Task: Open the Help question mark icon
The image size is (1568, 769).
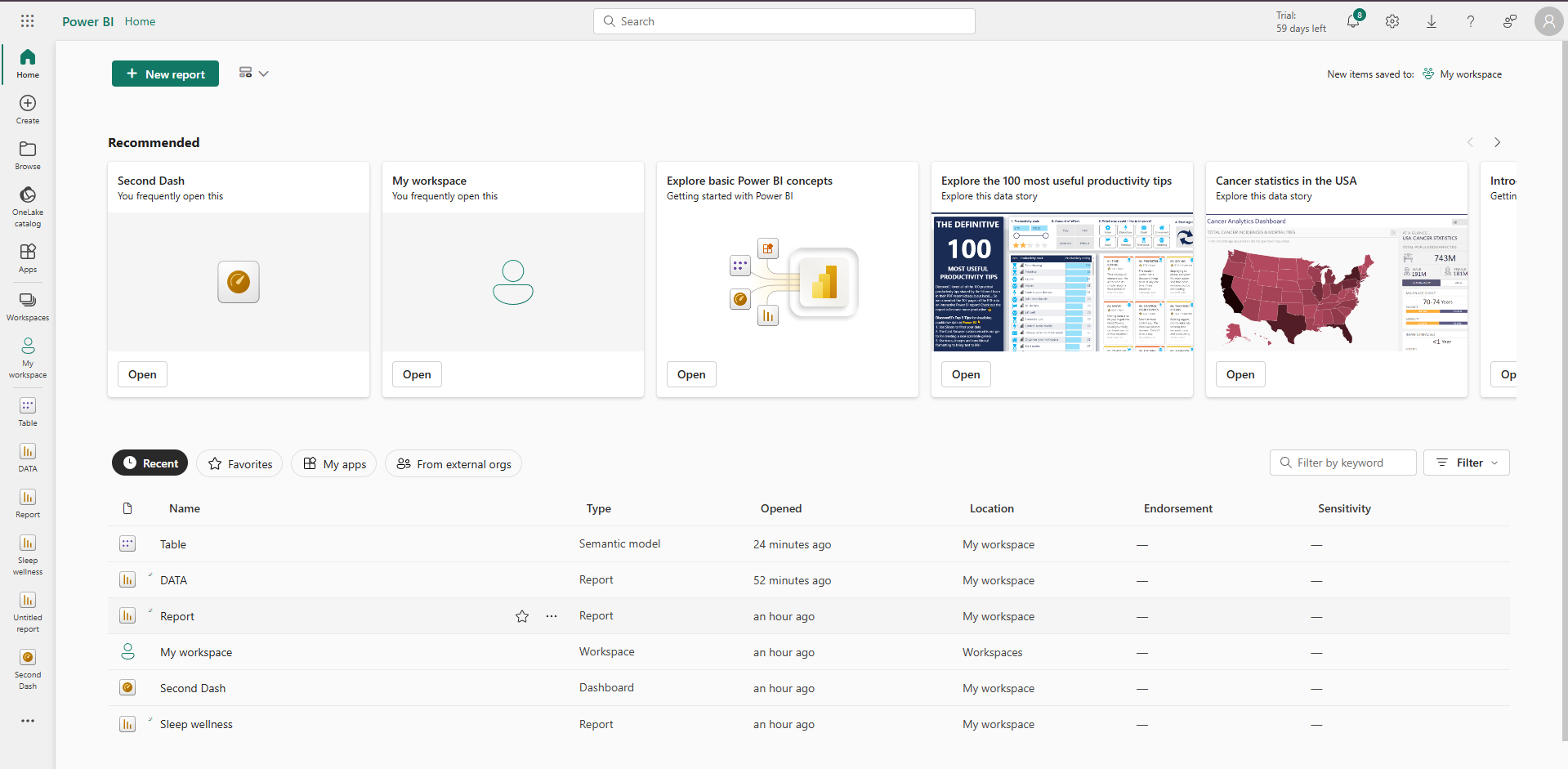Action: [1471, 22]
